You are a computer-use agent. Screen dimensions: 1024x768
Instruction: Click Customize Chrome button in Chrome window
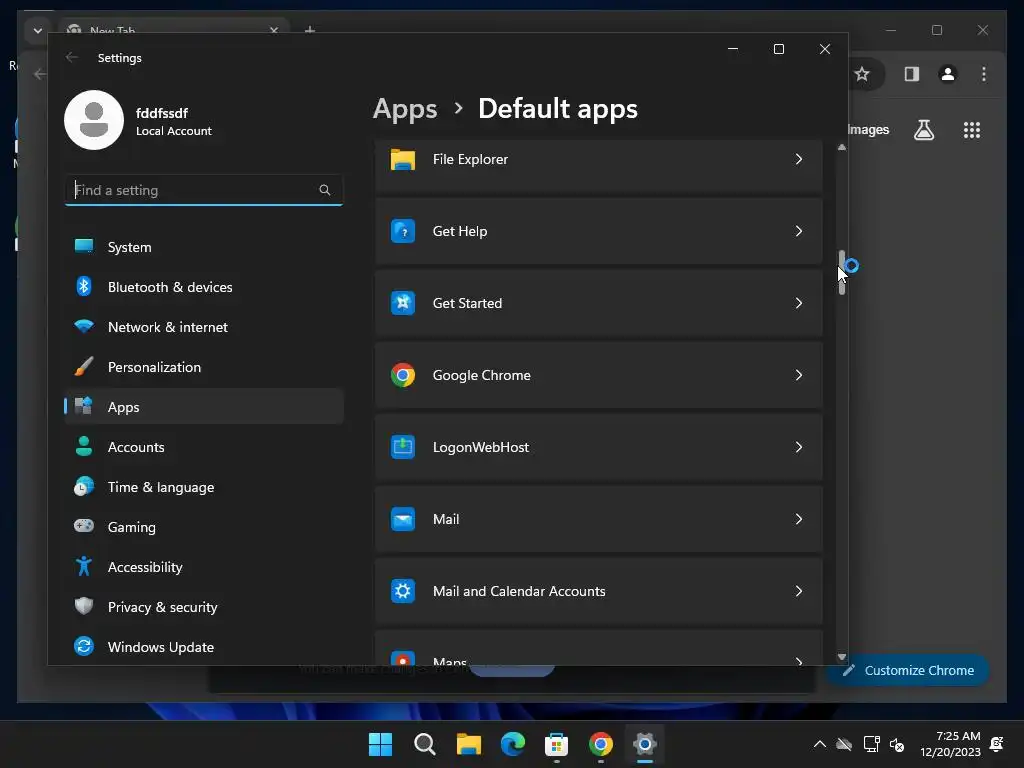point(908,670)
